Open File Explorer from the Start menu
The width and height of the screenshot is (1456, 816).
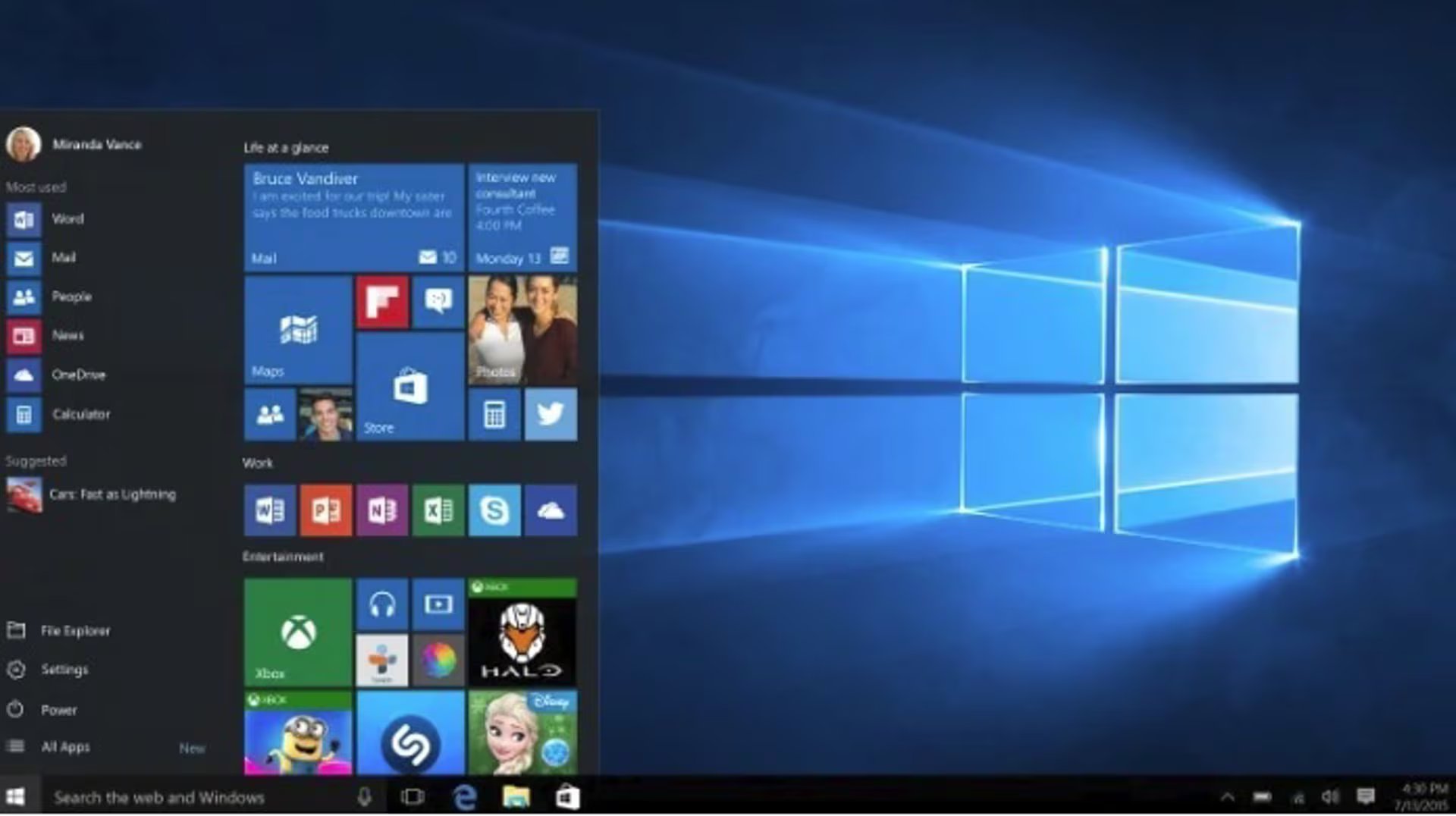coord(76,630)
